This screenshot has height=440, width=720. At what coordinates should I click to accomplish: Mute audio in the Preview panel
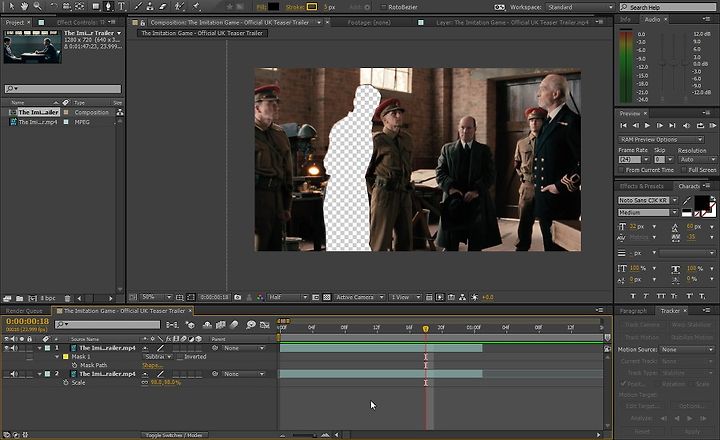click(x=686, y=125)
